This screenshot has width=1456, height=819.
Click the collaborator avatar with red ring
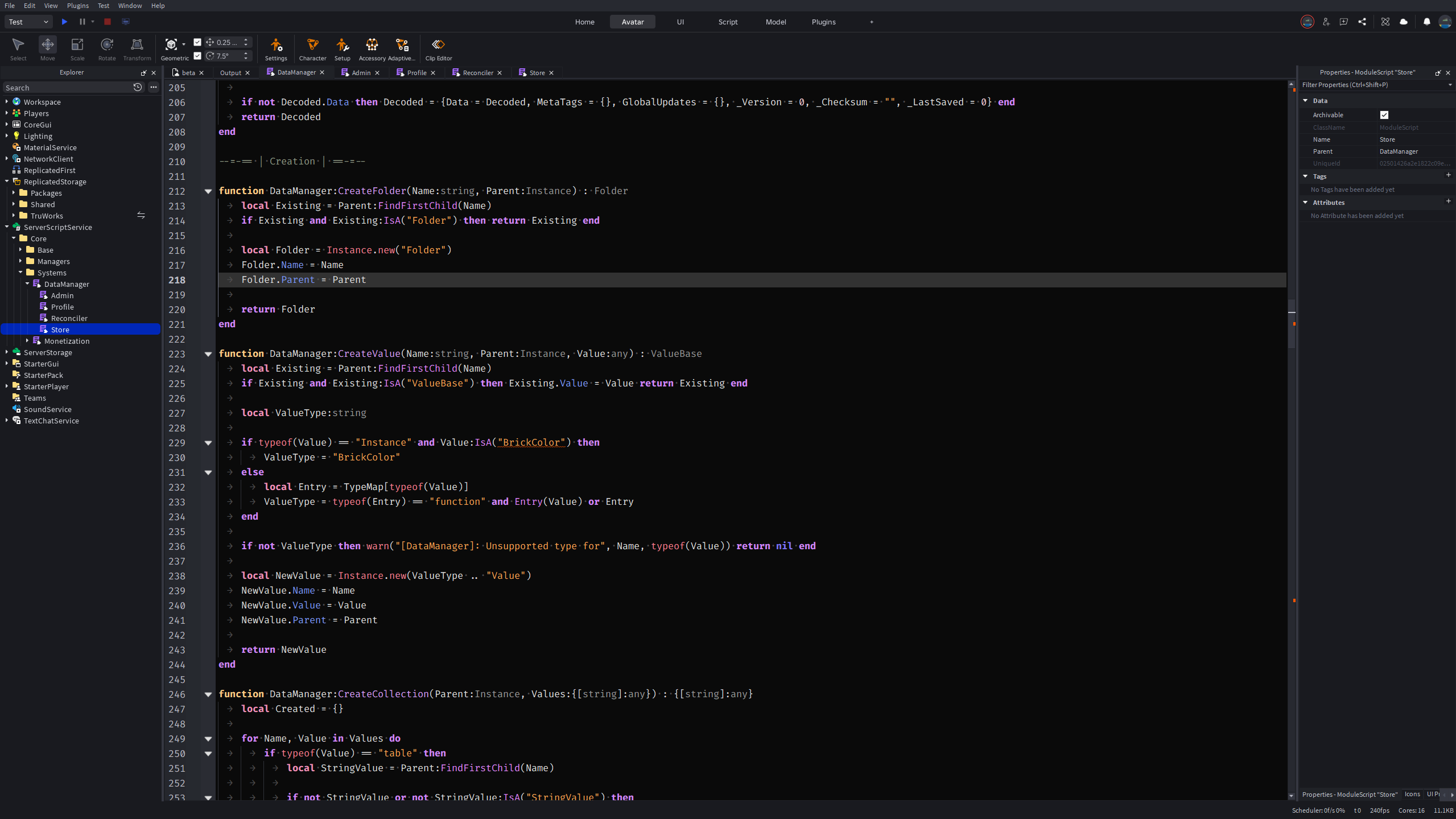tap(1307, 22)
